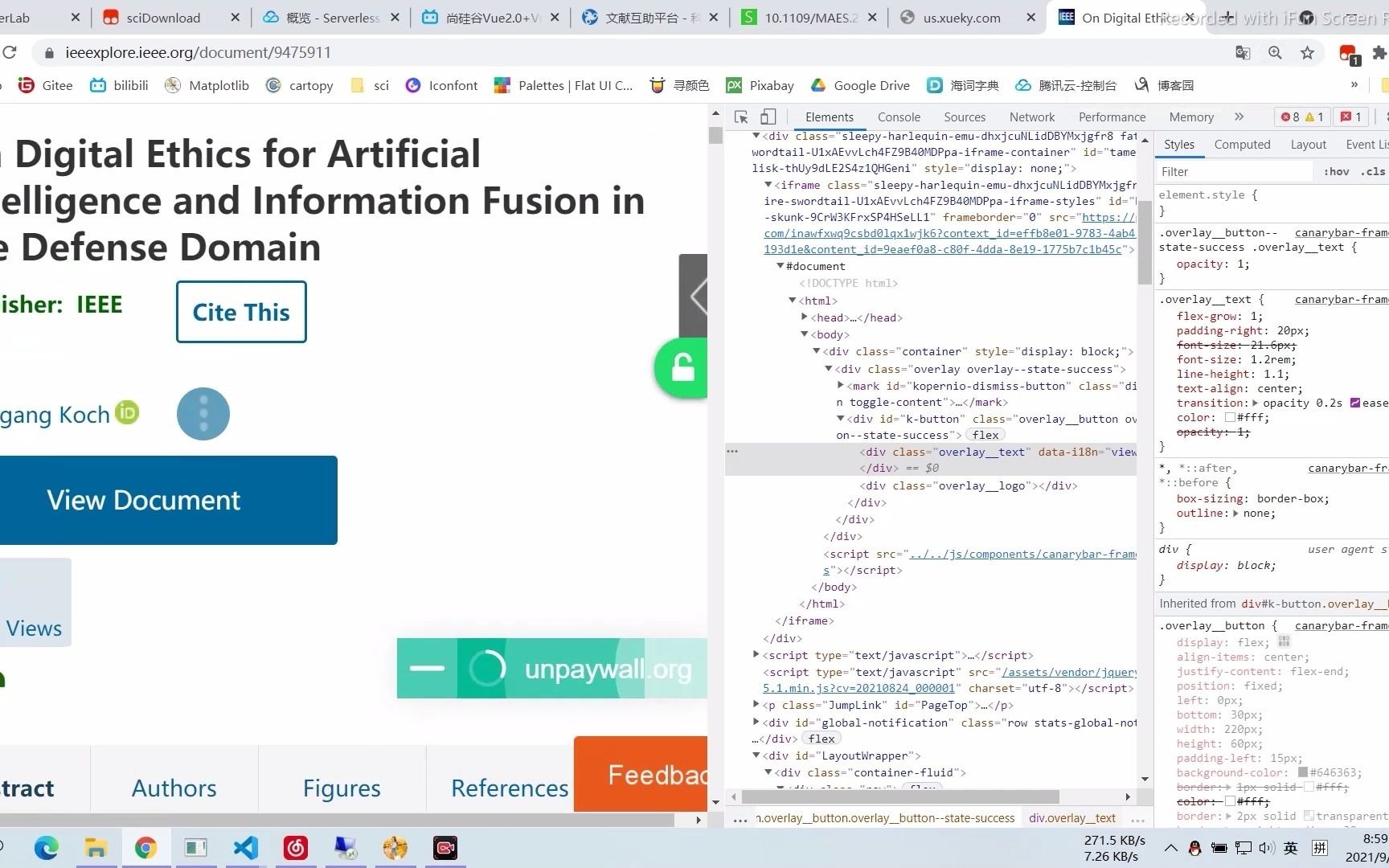Expand the head element node
This screenshot has width=1389, height=868.
[804, 317]
